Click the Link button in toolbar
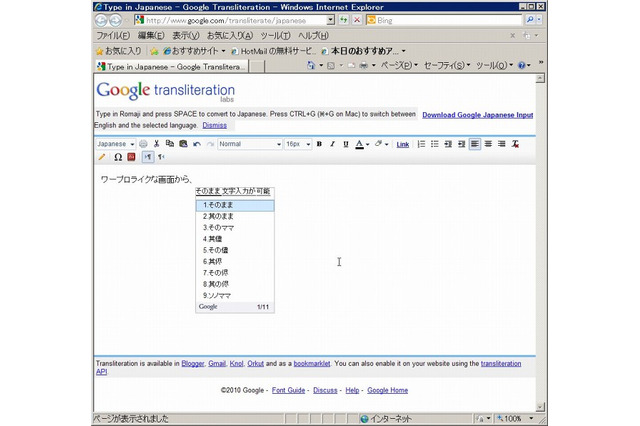Screen dimensions: 640x426 click(402, 144)
